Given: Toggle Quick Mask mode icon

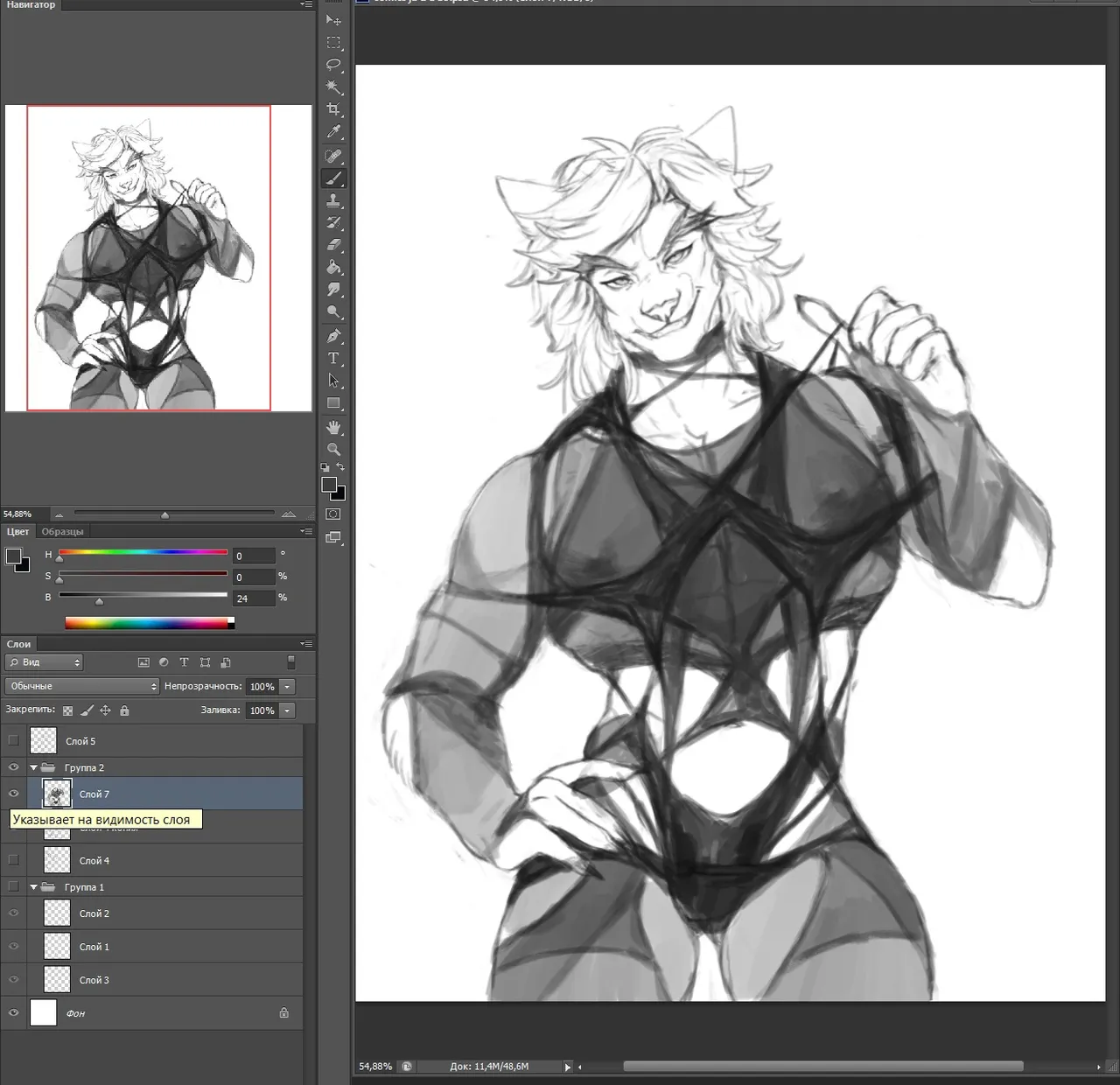Looking at the screenshot, I should point(333,514).
